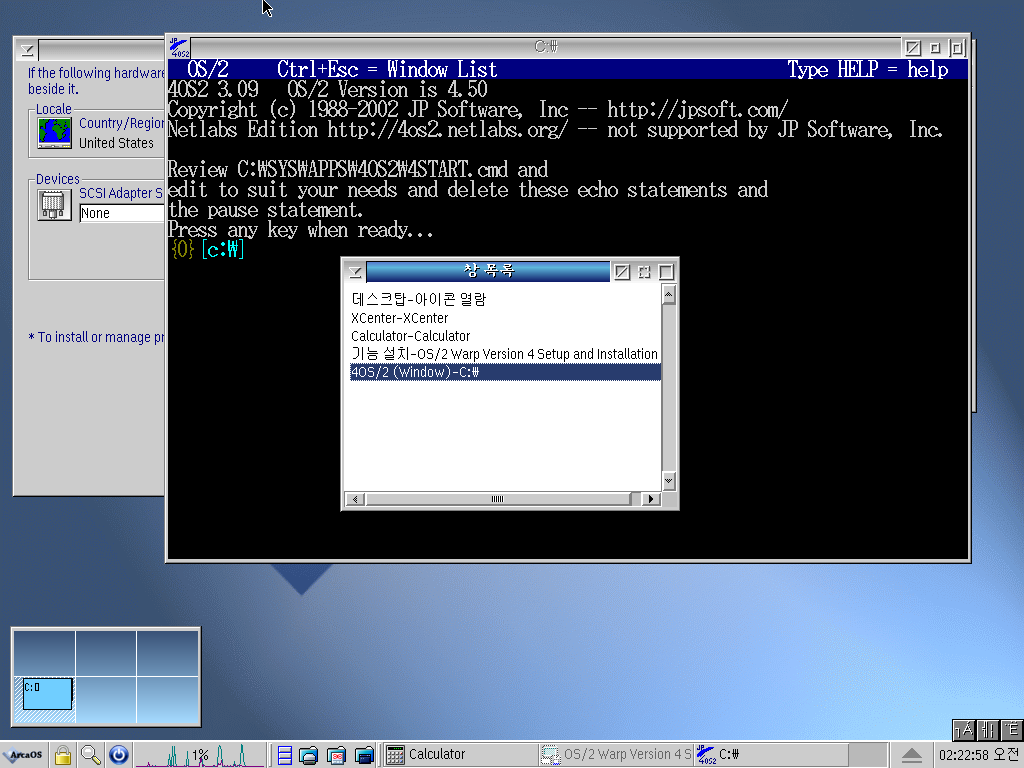Image resolution: width=1024 pixels, height=768 pixels.
Task: Toggle the 'E' input mode indicator
Action: tap(1011, 730)
